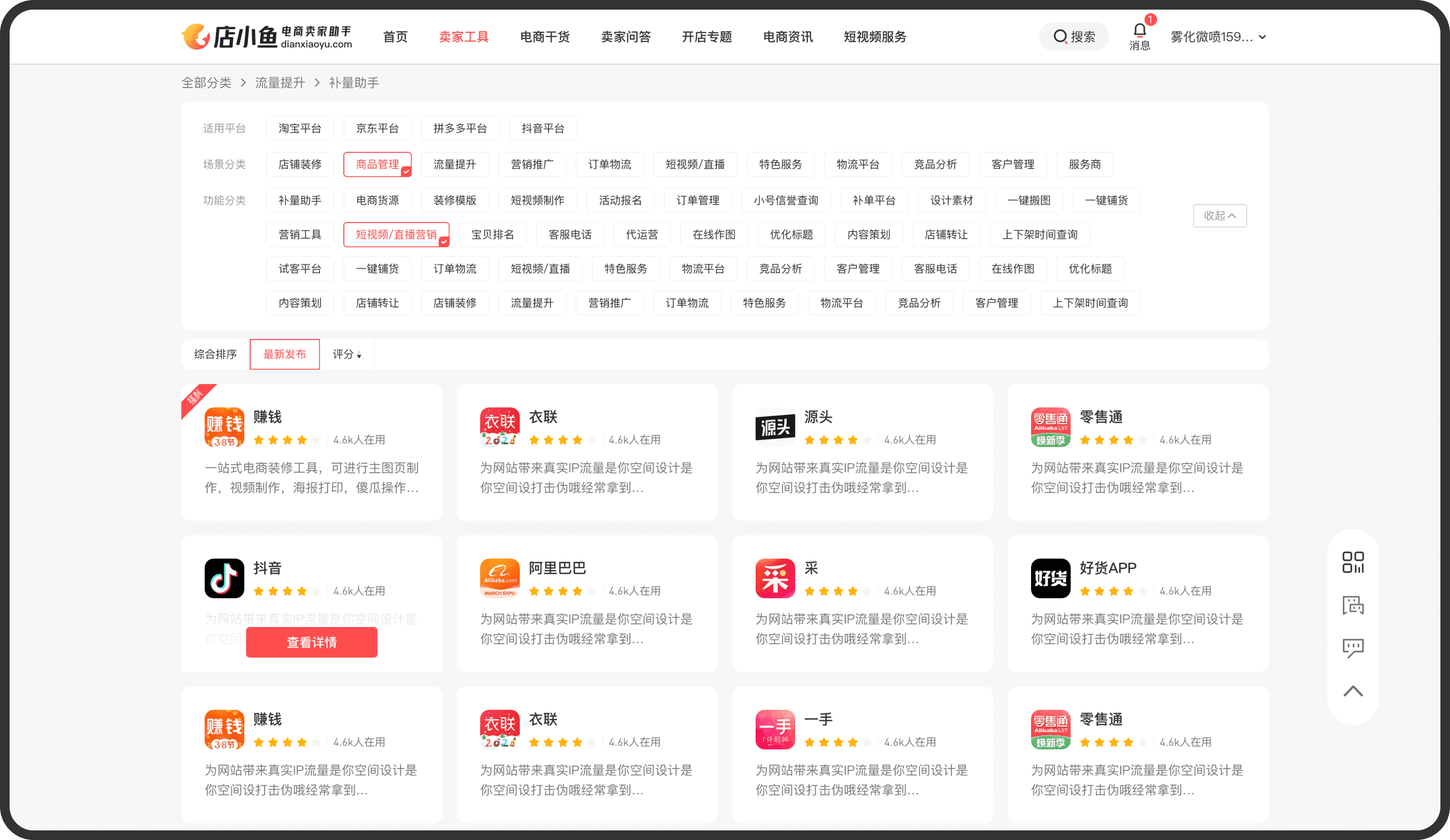This screenshot has width=1450, height=840.
Task: Click the 采 app icon
Action: tap(775, 578)
